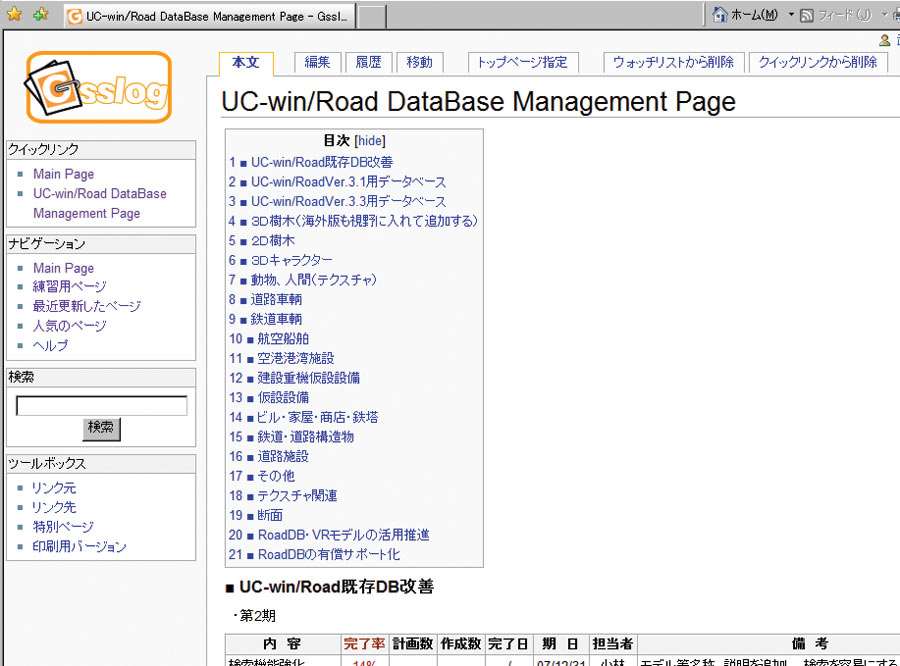Jump to テクスチャ関連 contents entry
This screenshot has width=900, height=666.
coord(297,495)
